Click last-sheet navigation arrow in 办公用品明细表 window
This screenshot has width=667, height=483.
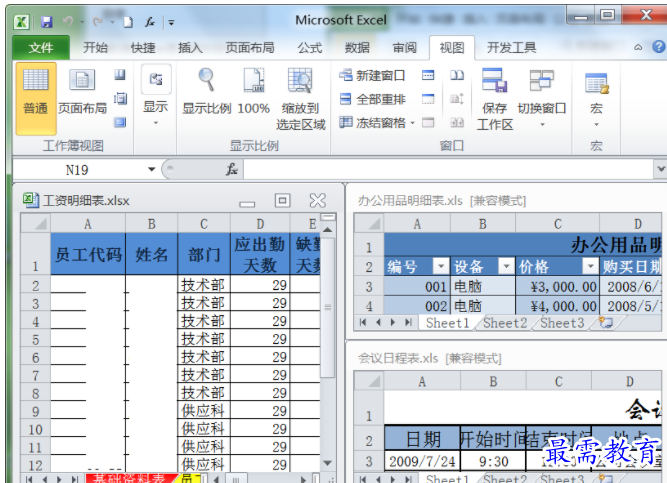(408, 323)
